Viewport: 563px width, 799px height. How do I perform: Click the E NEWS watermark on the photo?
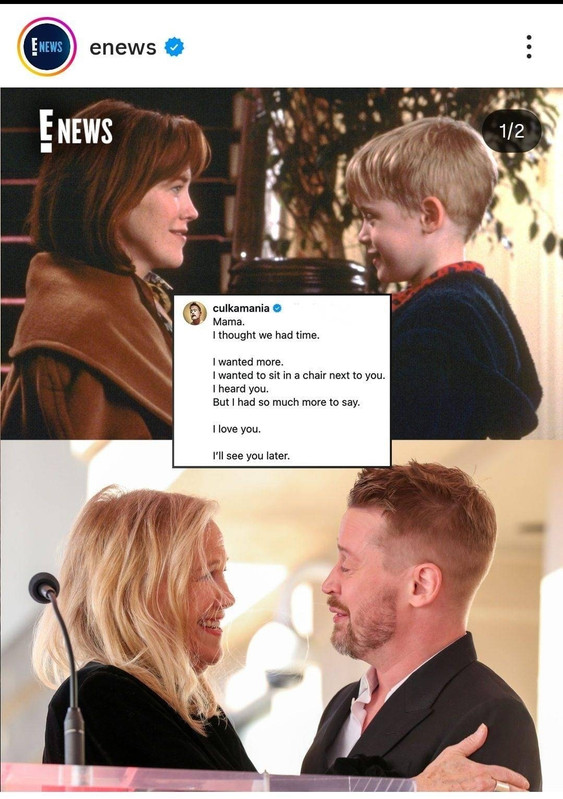pyautogui.click(x=76, y=131)
